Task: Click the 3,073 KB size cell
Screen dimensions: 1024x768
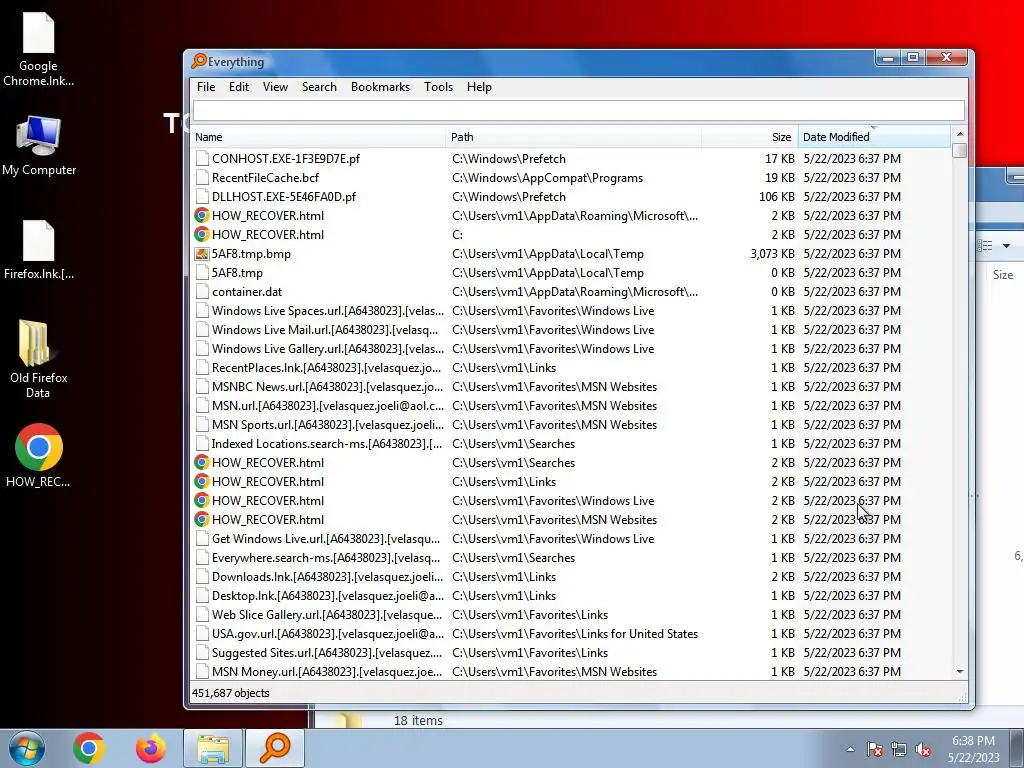Action: (773, 253)
